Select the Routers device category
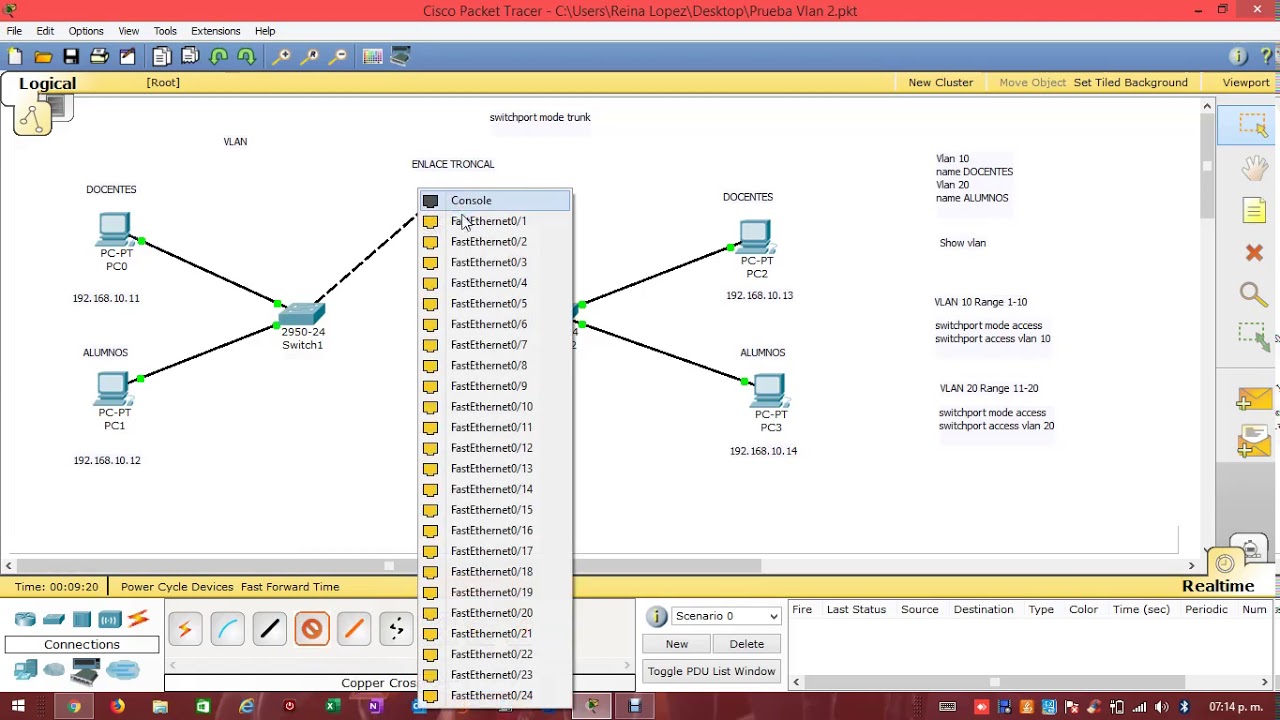 [x=25, y=620]
